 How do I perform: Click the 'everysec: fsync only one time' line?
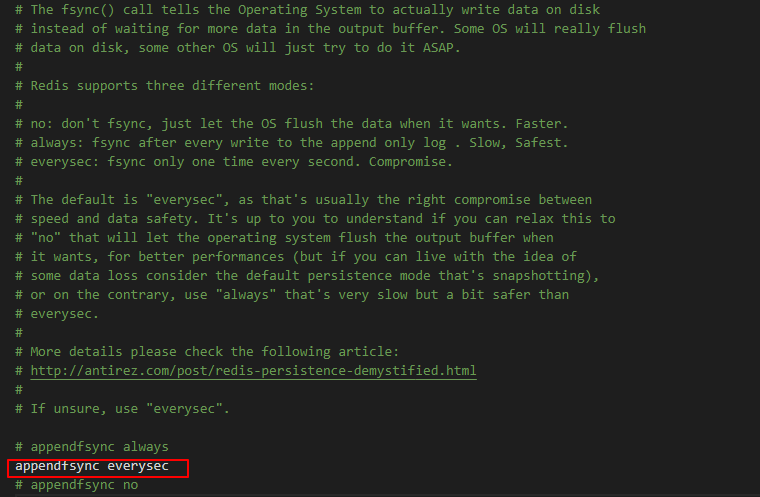(x=234, y=162)
